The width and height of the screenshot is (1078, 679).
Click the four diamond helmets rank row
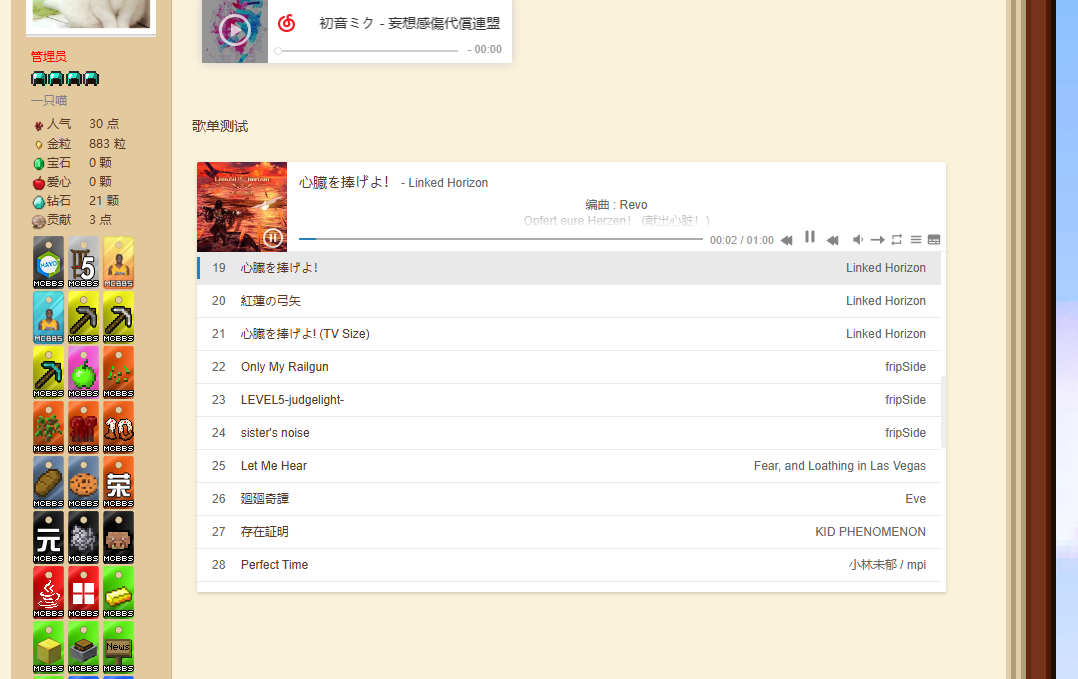point(65,78)
